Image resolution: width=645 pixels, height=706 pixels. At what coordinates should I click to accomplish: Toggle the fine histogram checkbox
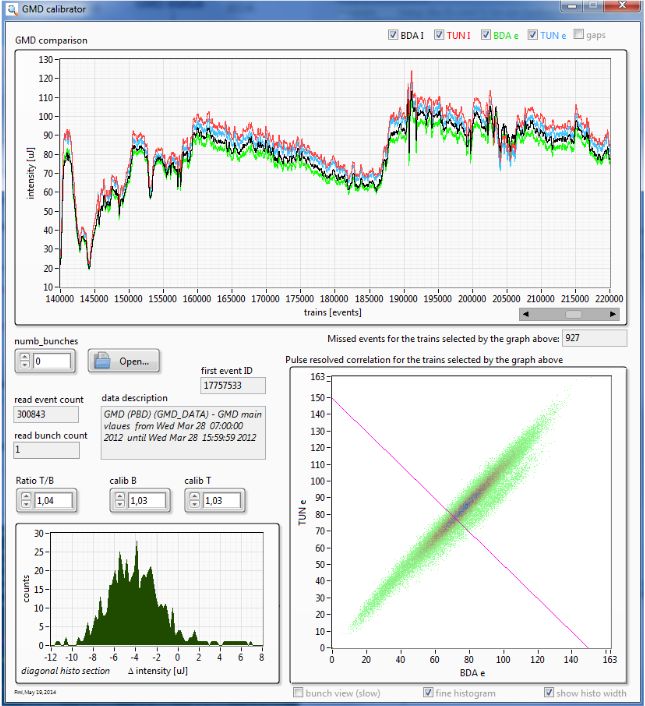click(429, 692)
